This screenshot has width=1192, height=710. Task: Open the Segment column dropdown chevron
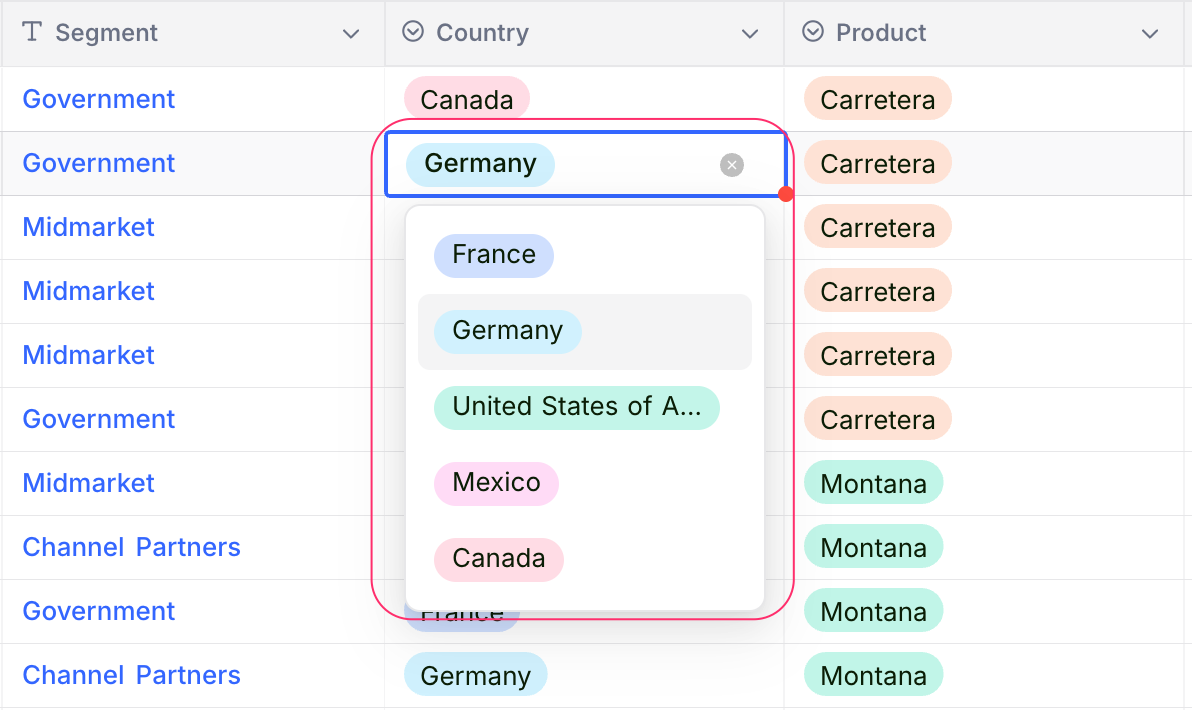[351, 34]
